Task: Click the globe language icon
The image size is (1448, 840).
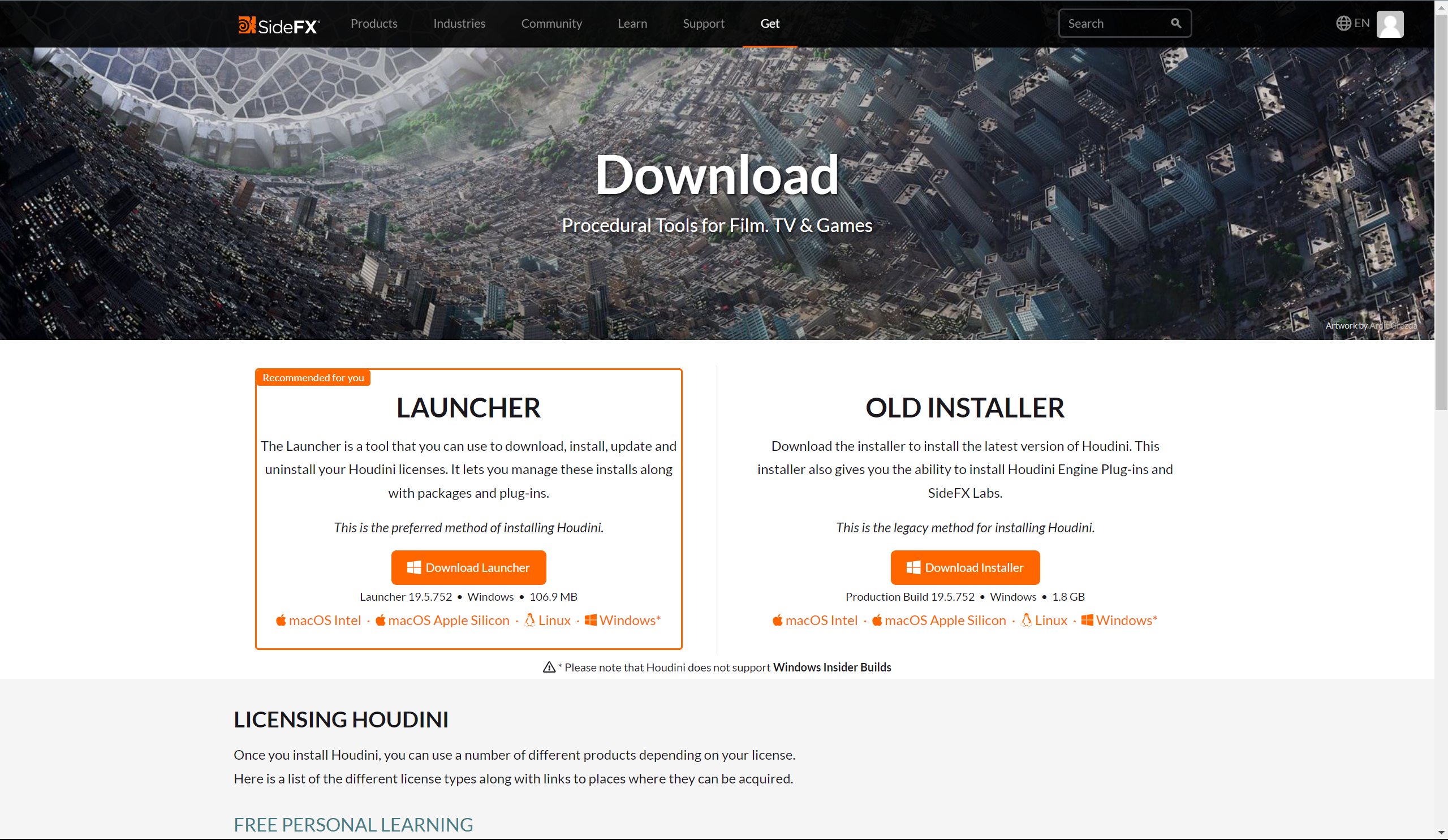Action: (x=1343, y=24)
